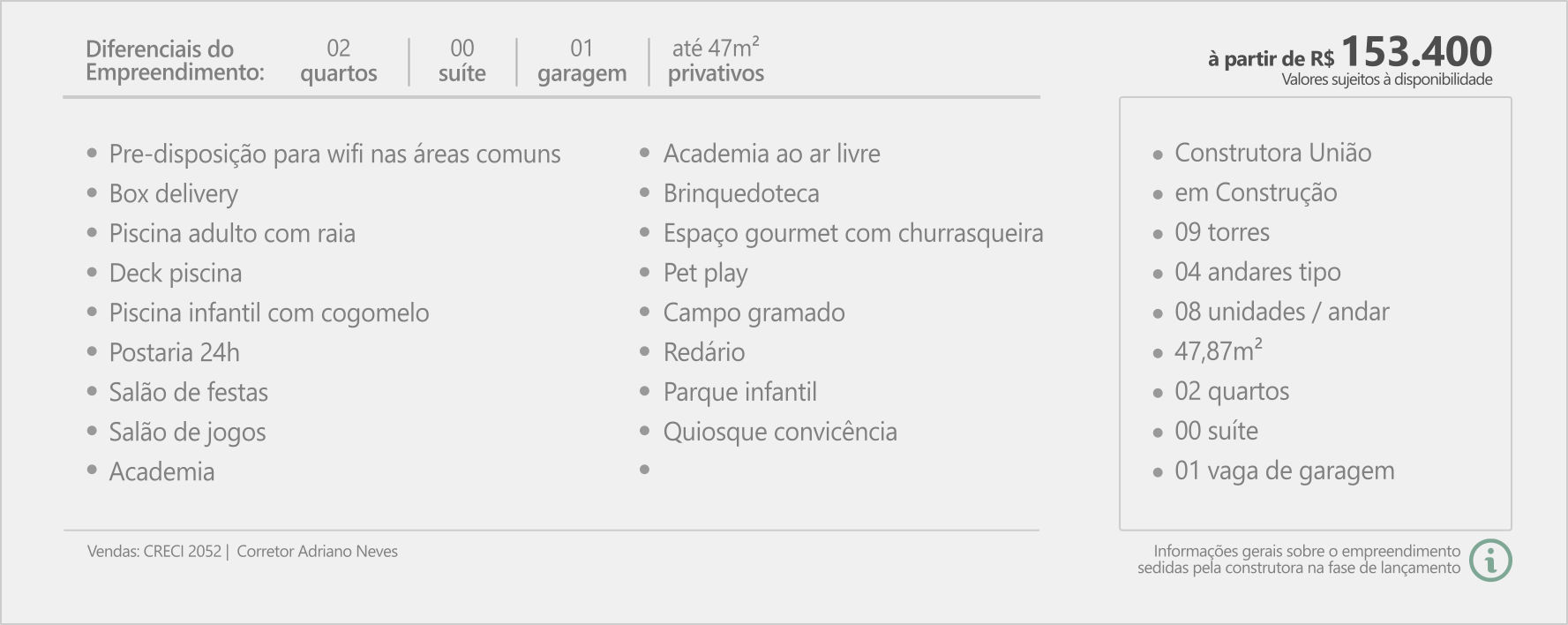This screenshot has height=625, width=1568.
Task: Click 'até 47m² privativos' header item
Action: (x=716, y=61)
